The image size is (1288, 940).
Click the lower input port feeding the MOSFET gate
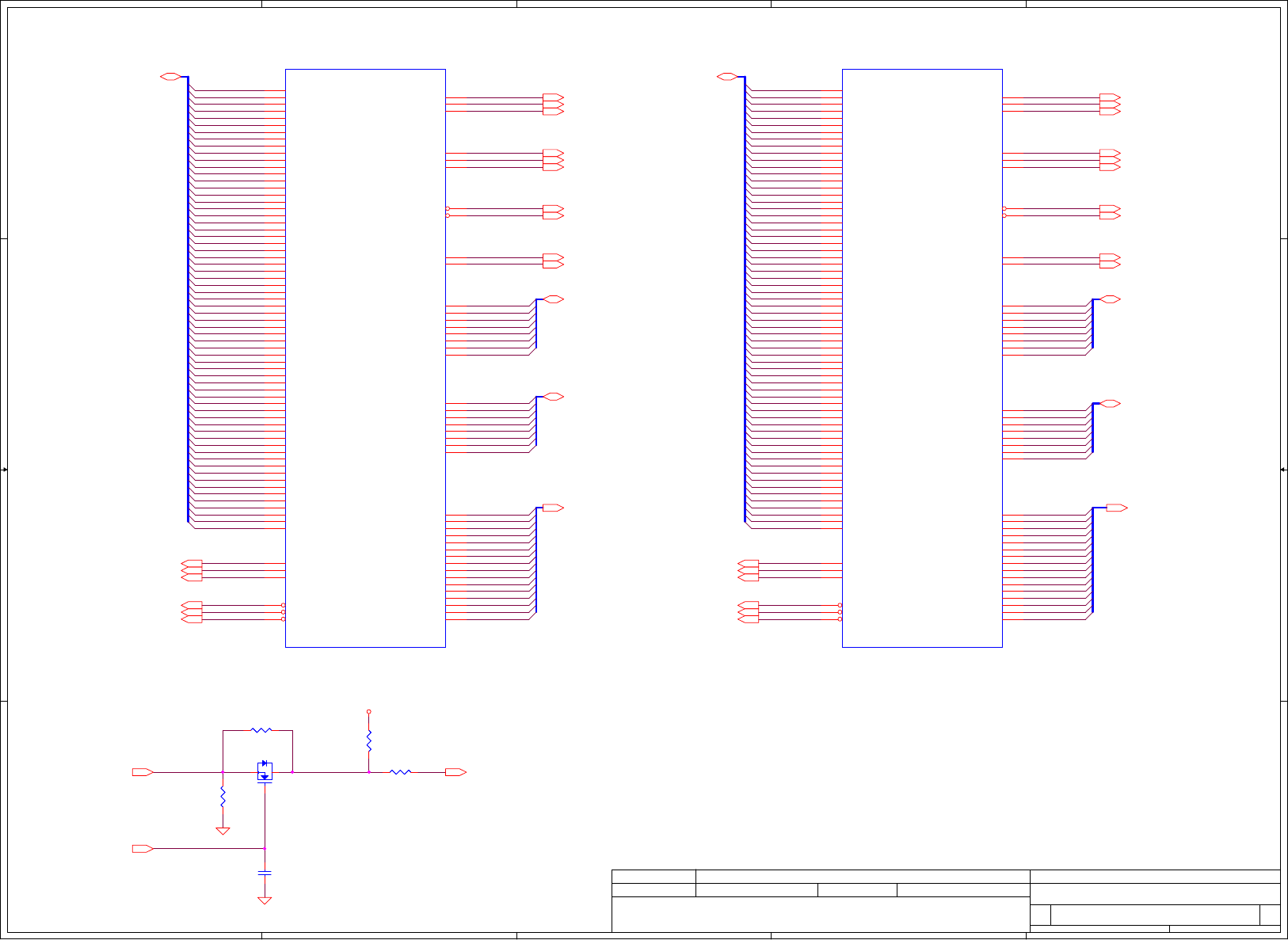click(143, 849)
